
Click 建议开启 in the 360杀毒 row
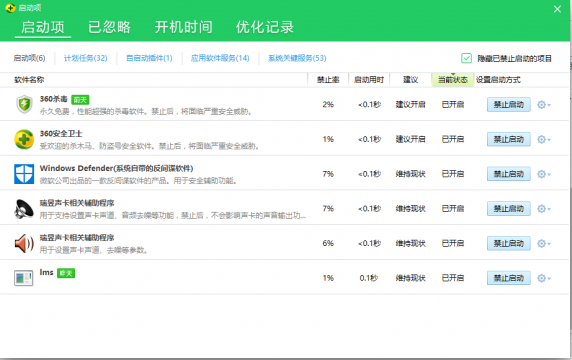point(410,105)
